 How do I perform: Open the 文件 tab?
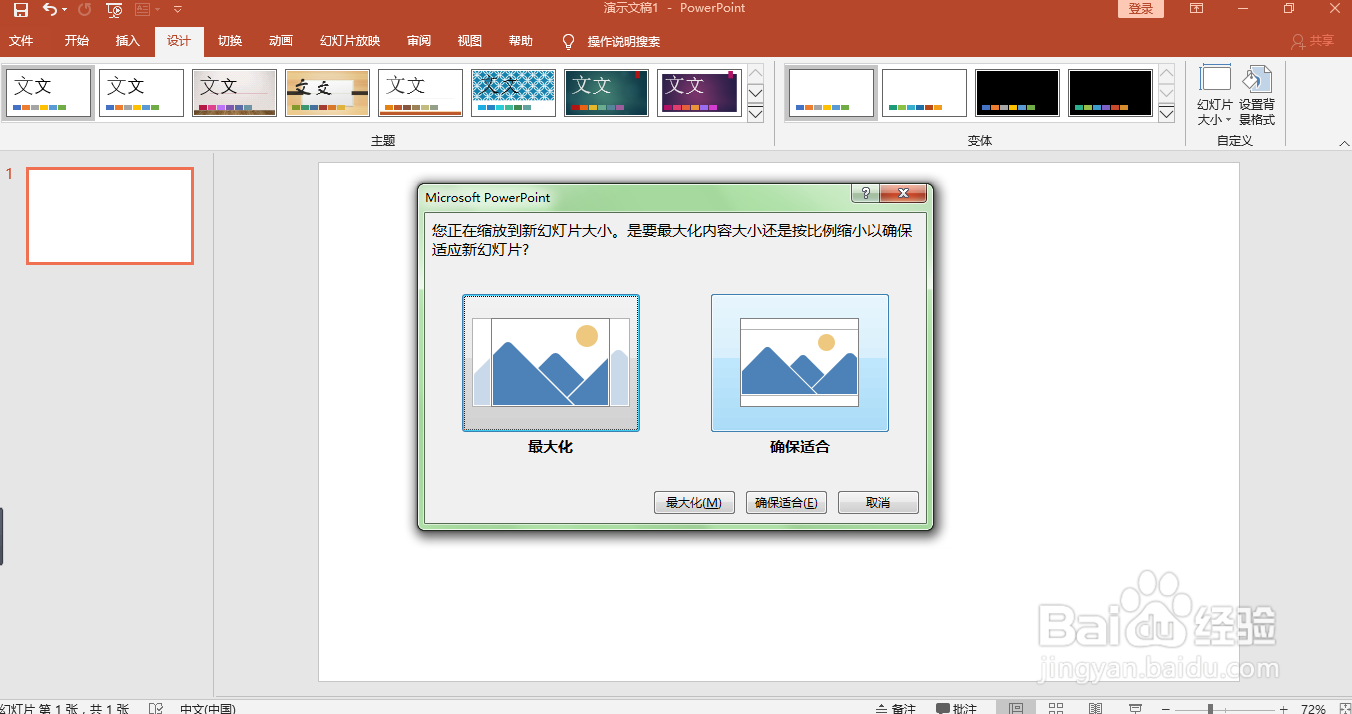point(21,41)
